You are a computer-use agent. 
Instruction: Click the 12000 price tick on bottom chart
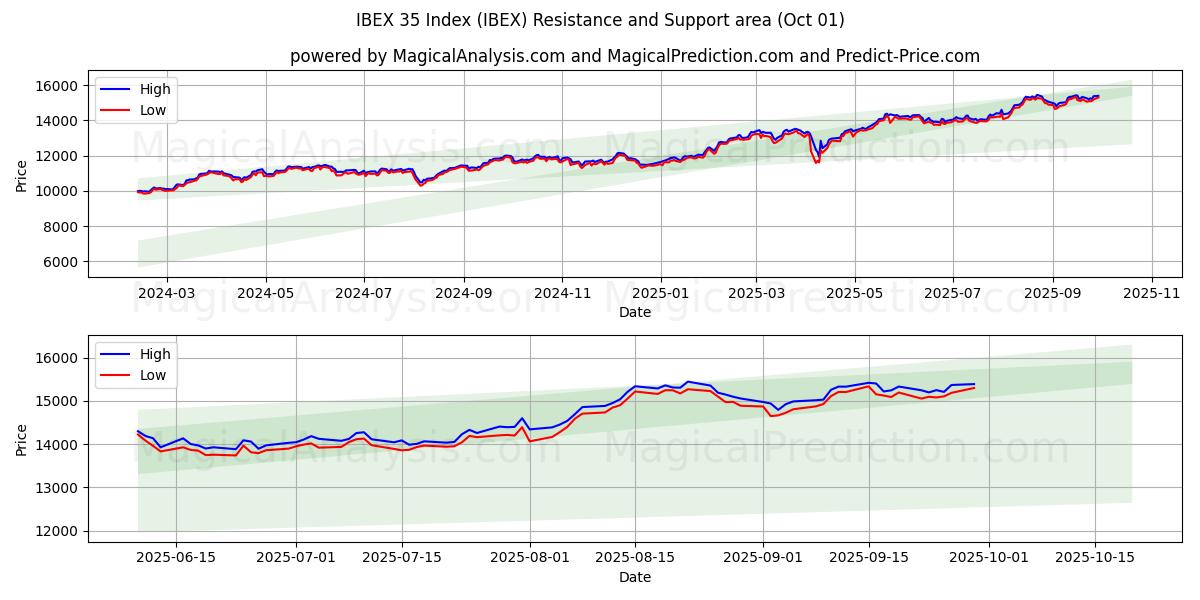58,531
